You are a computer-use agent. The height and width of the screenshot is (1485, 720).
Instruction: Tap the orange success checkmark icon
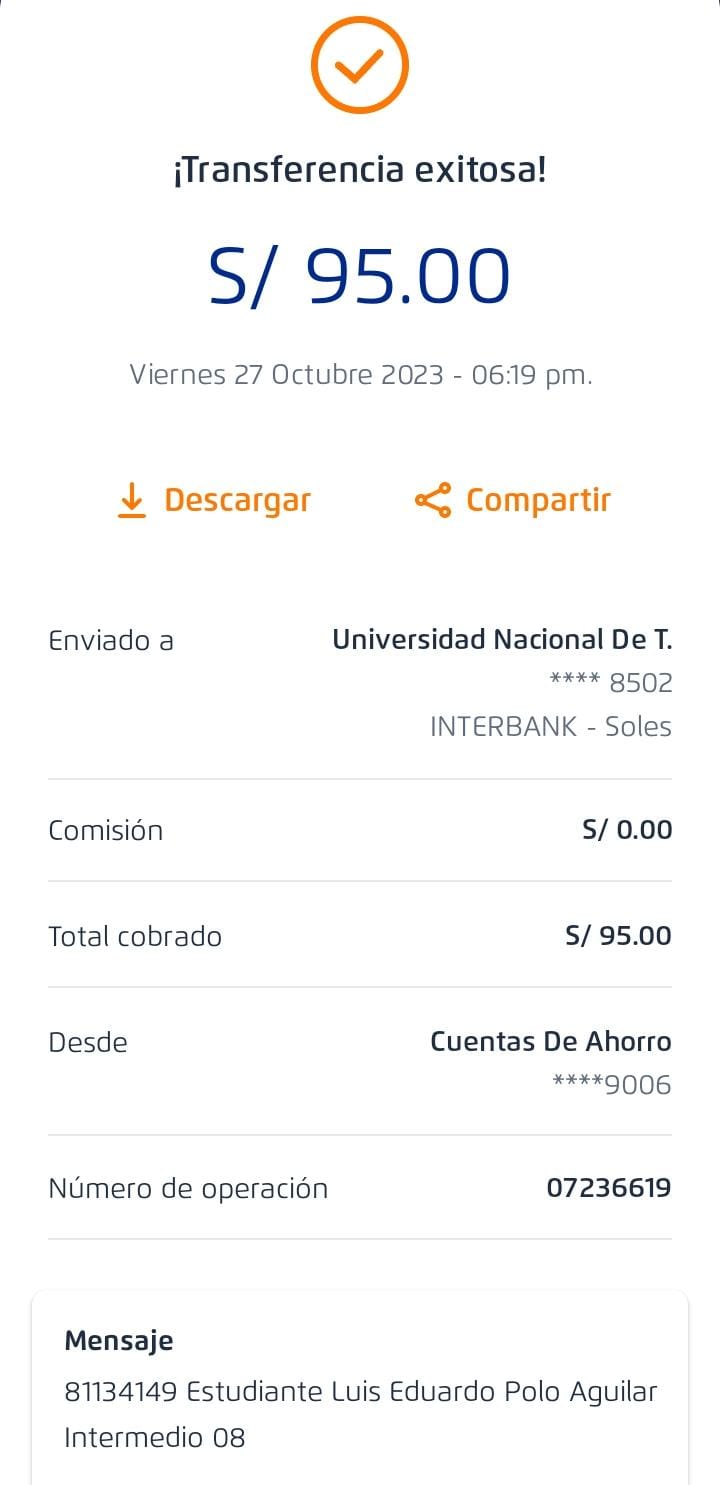pos(359,66)
